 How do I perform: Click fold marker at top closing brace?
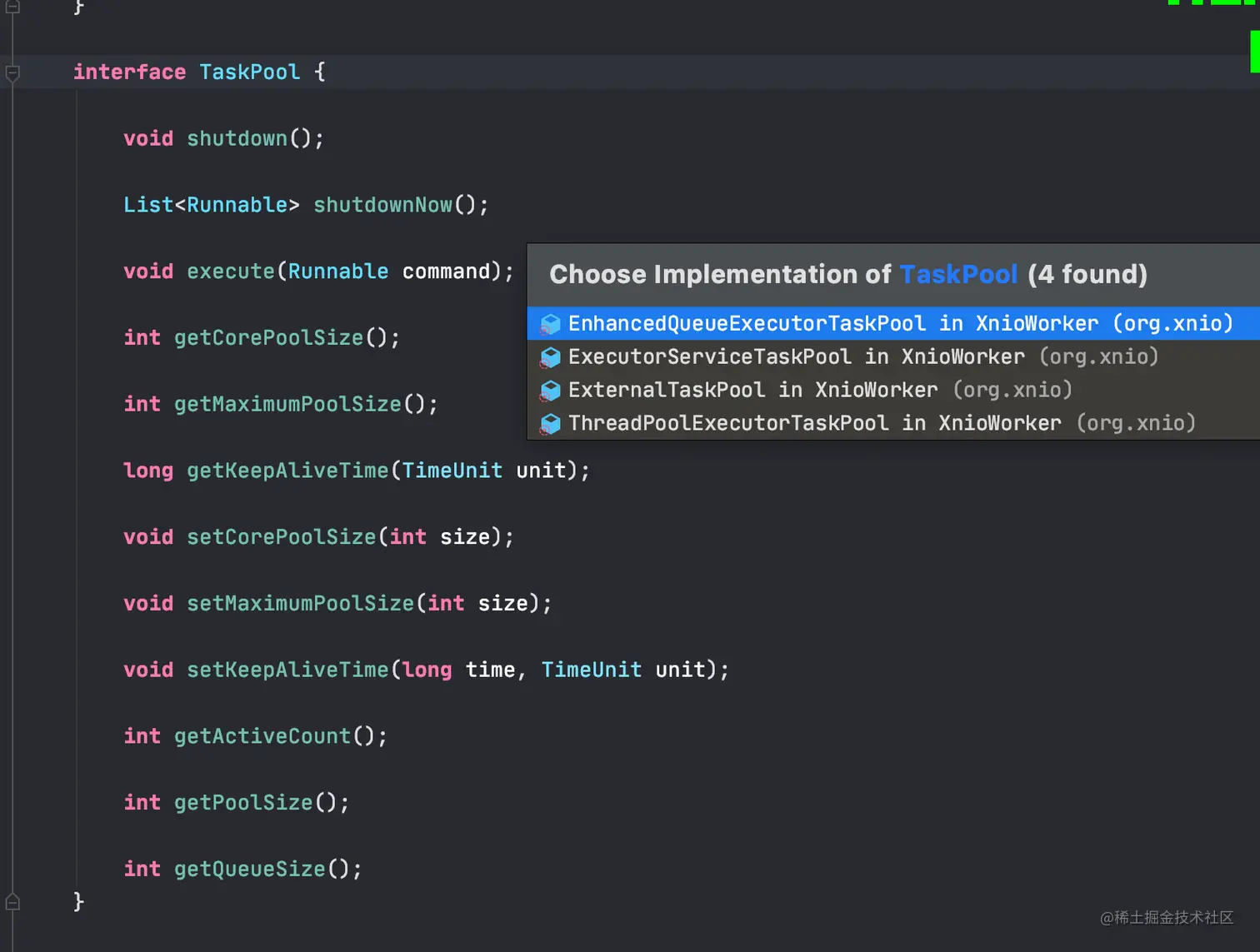pyautogui.click(x=12, y=7)
